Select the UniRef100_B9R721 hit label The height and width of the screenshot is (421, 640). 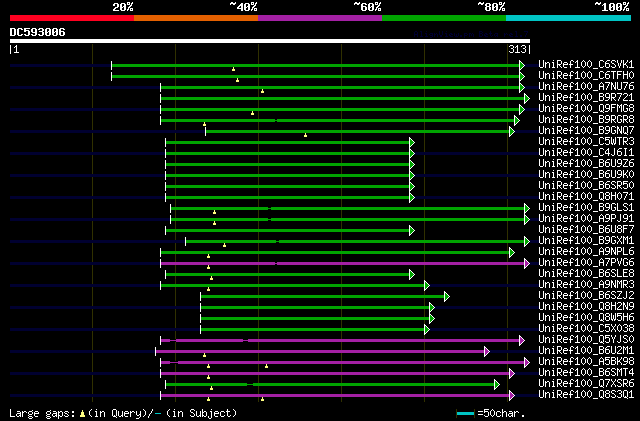tap(586, 98)
